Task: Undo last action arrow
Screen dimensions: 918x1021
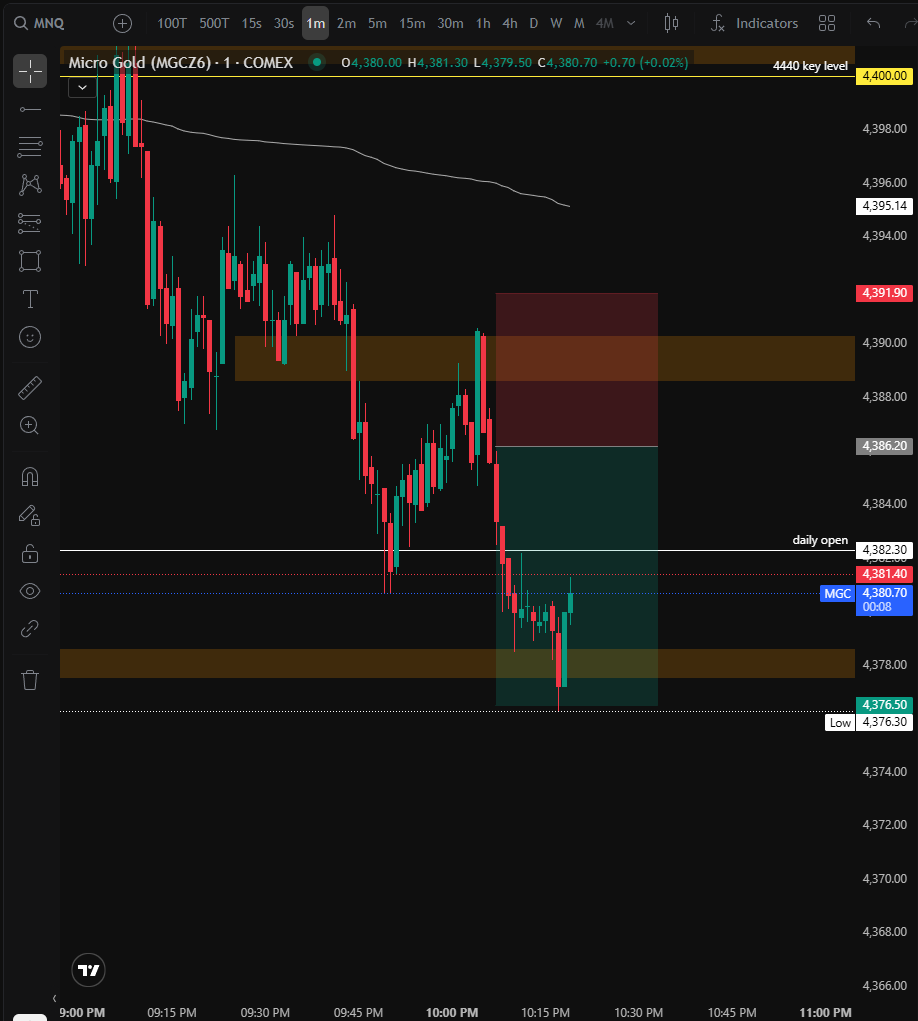Action: [874, 23]
